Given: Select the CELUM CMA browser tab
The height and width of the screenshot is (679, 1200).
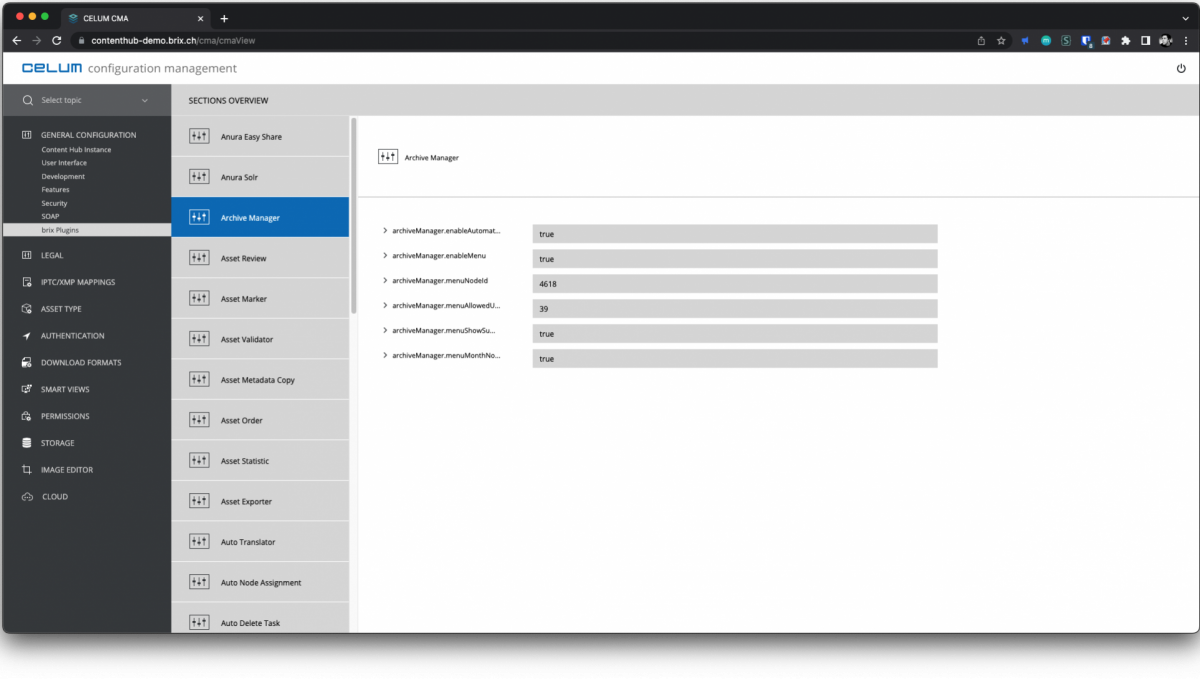Looking at the screenshot, I should (x=135, y=18).
